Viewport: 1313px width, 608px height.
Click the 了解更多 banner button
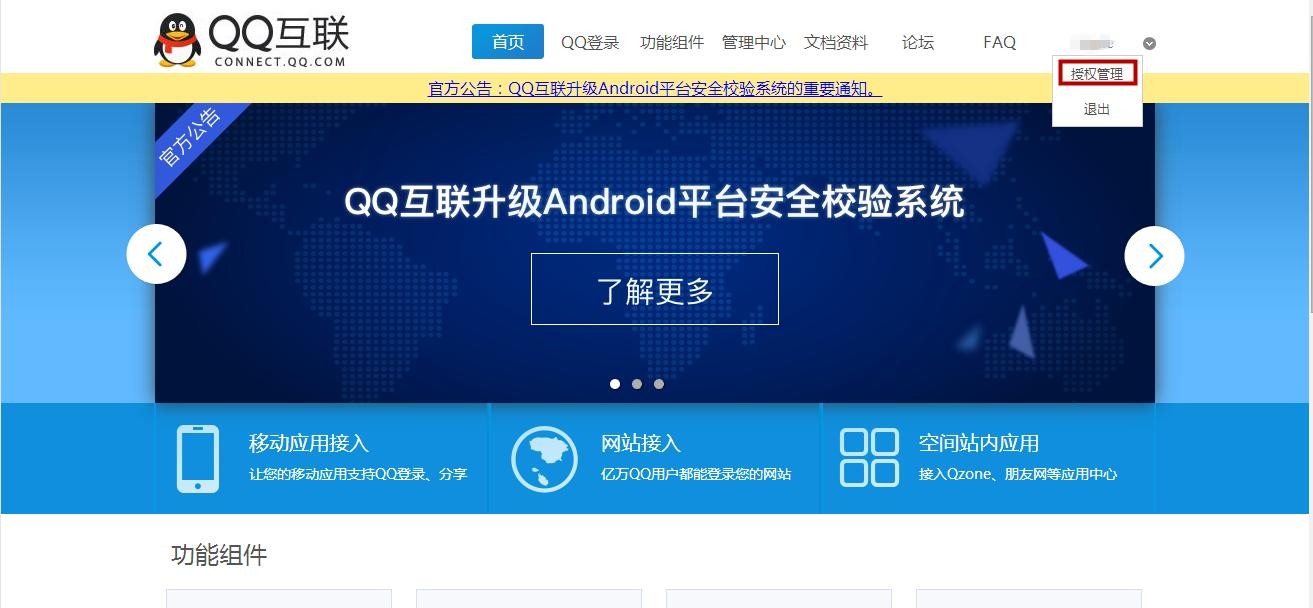(x=655, y=289)
